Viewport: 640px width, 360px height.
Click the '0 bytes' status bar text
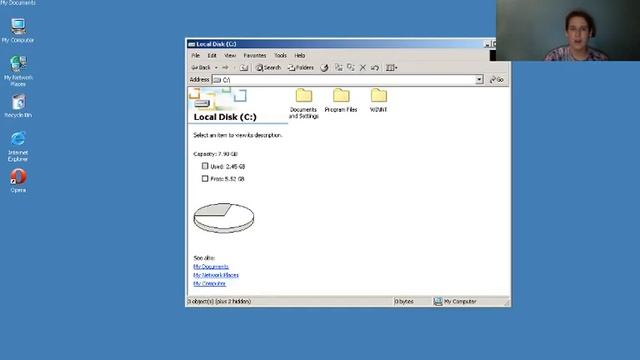[404, 301]
